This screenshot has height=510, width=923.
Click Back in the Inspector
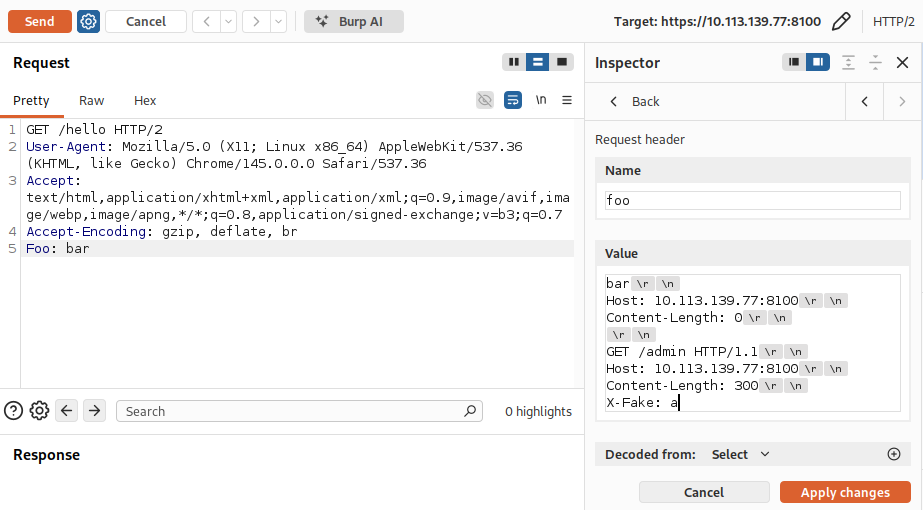click(x=635, y=102)
